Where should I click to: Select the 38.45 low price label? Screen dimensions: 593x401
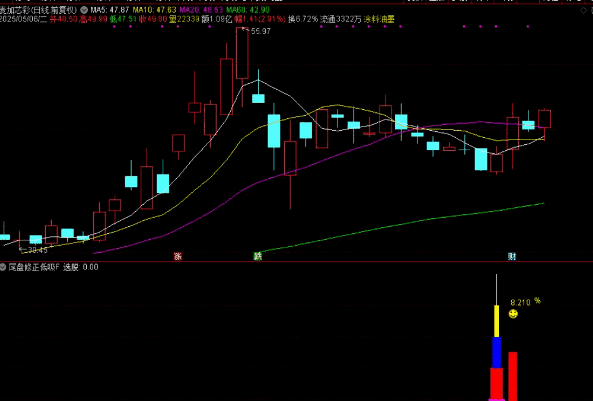37,250
